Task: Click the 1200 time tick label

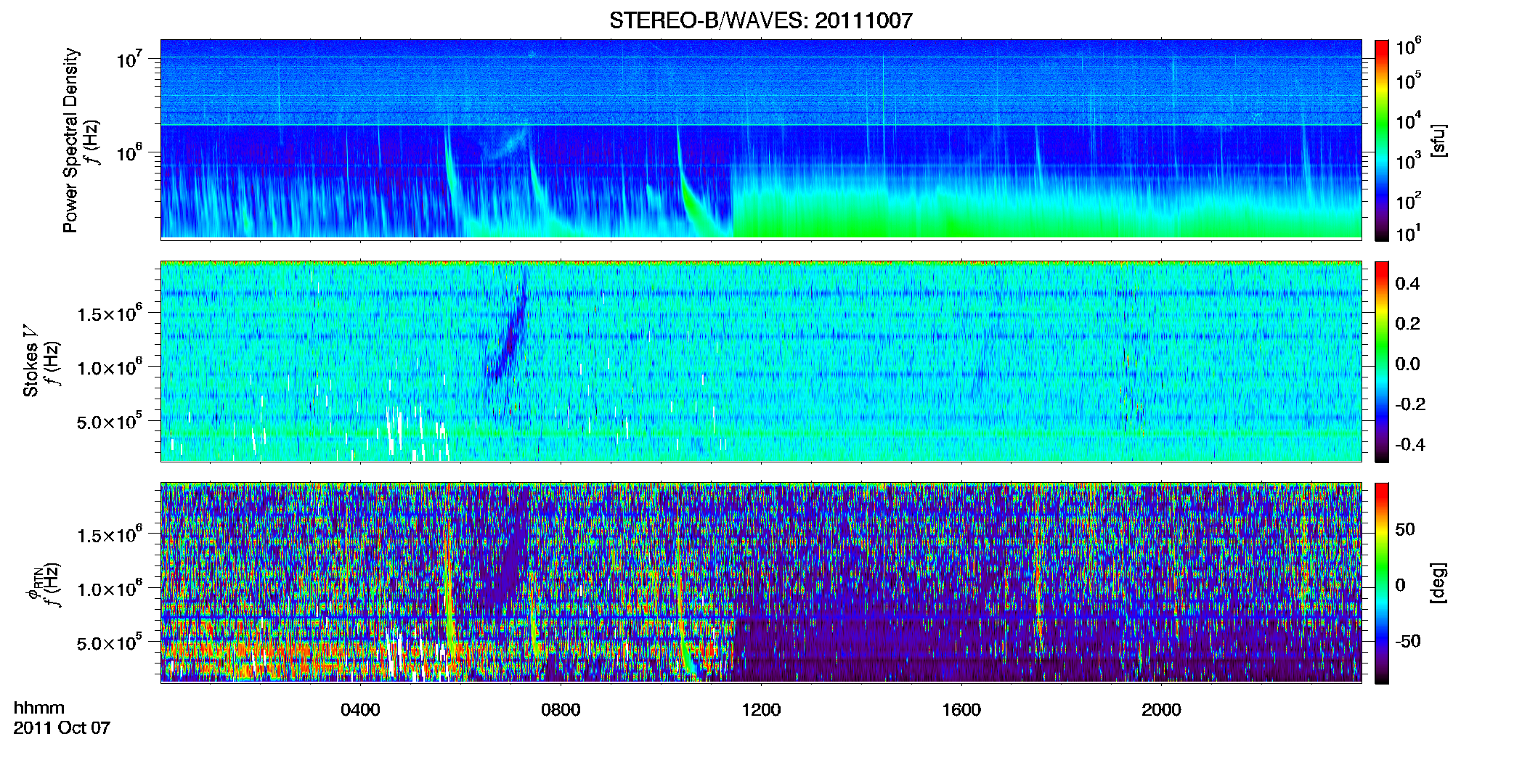Action: point(761,710)
